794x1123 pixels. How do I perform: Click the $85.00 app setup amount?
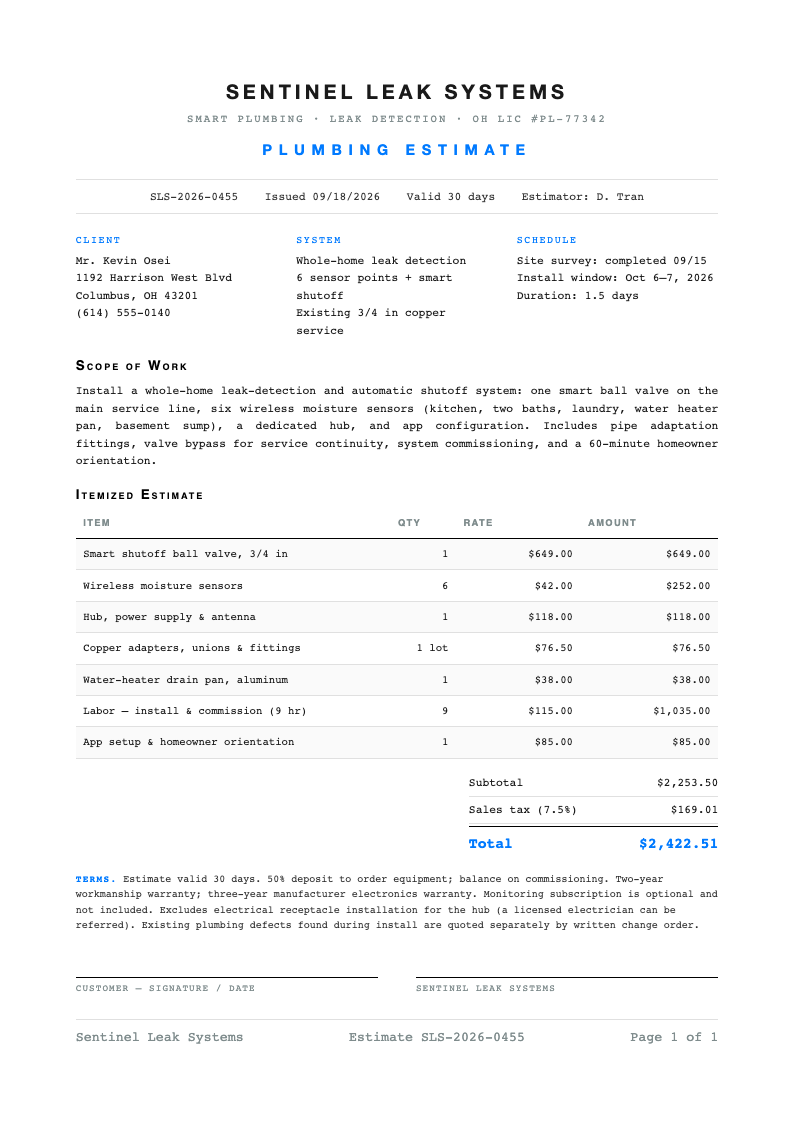[691, 742]
